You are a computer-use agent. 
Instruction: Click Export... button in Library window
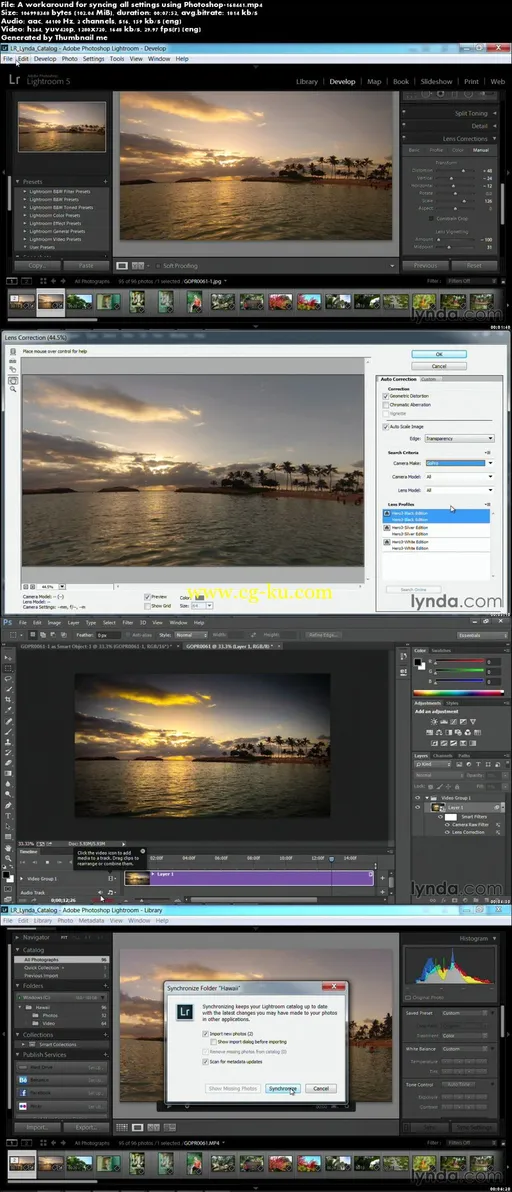click(87, 1127)
